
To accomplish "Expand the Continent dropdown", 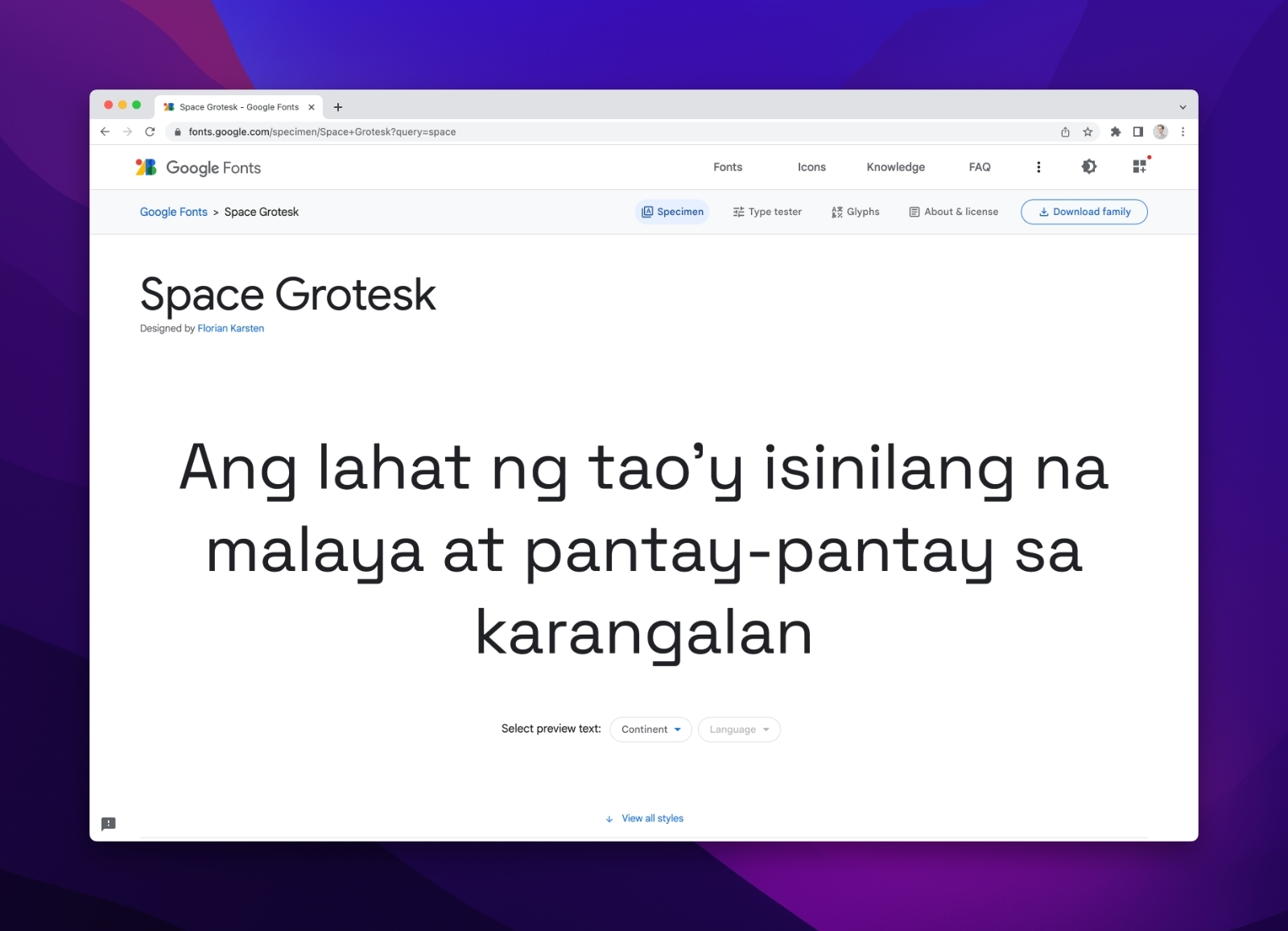I will (650, 730).
